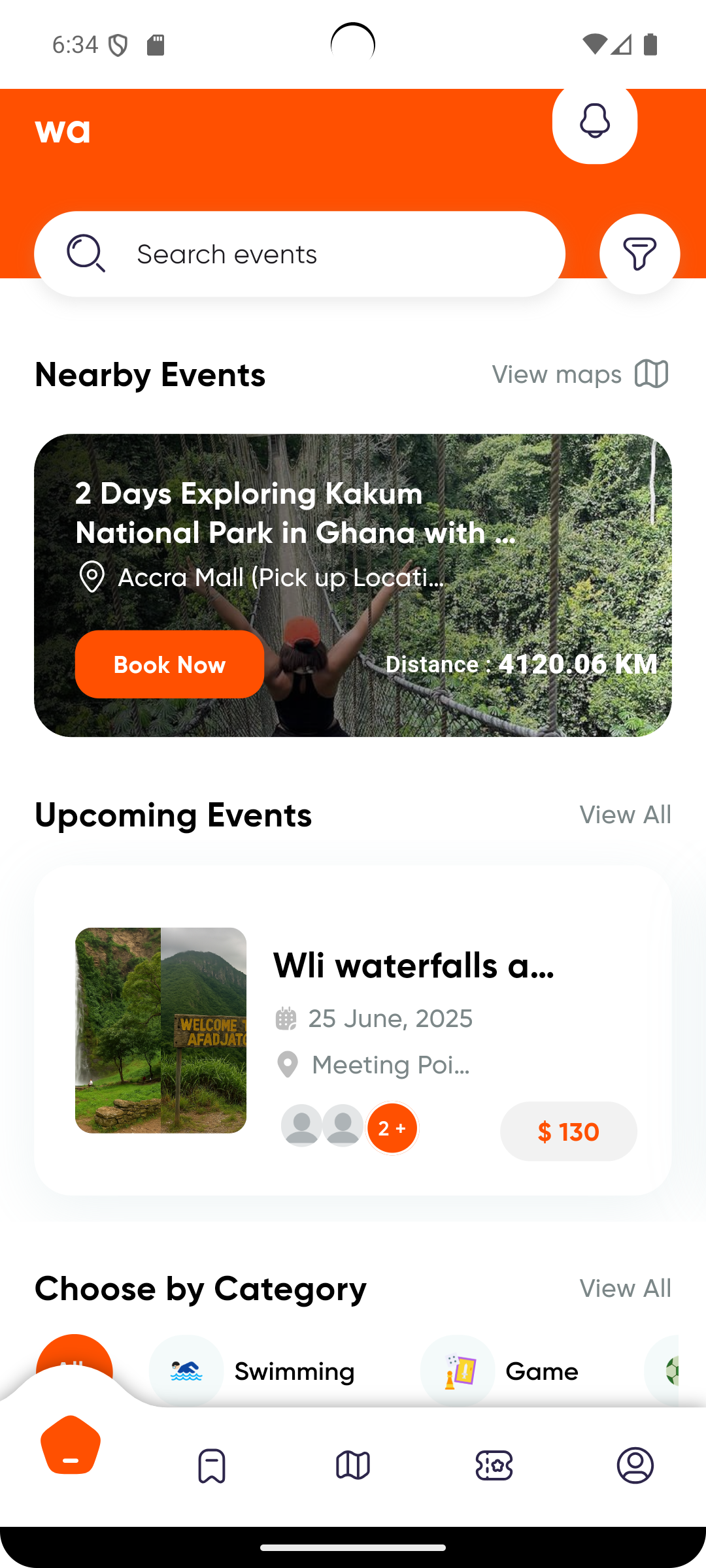Open the notifications bell
Image resolution: width=706 pixels, height=1568 pixels.
[594, 122]
